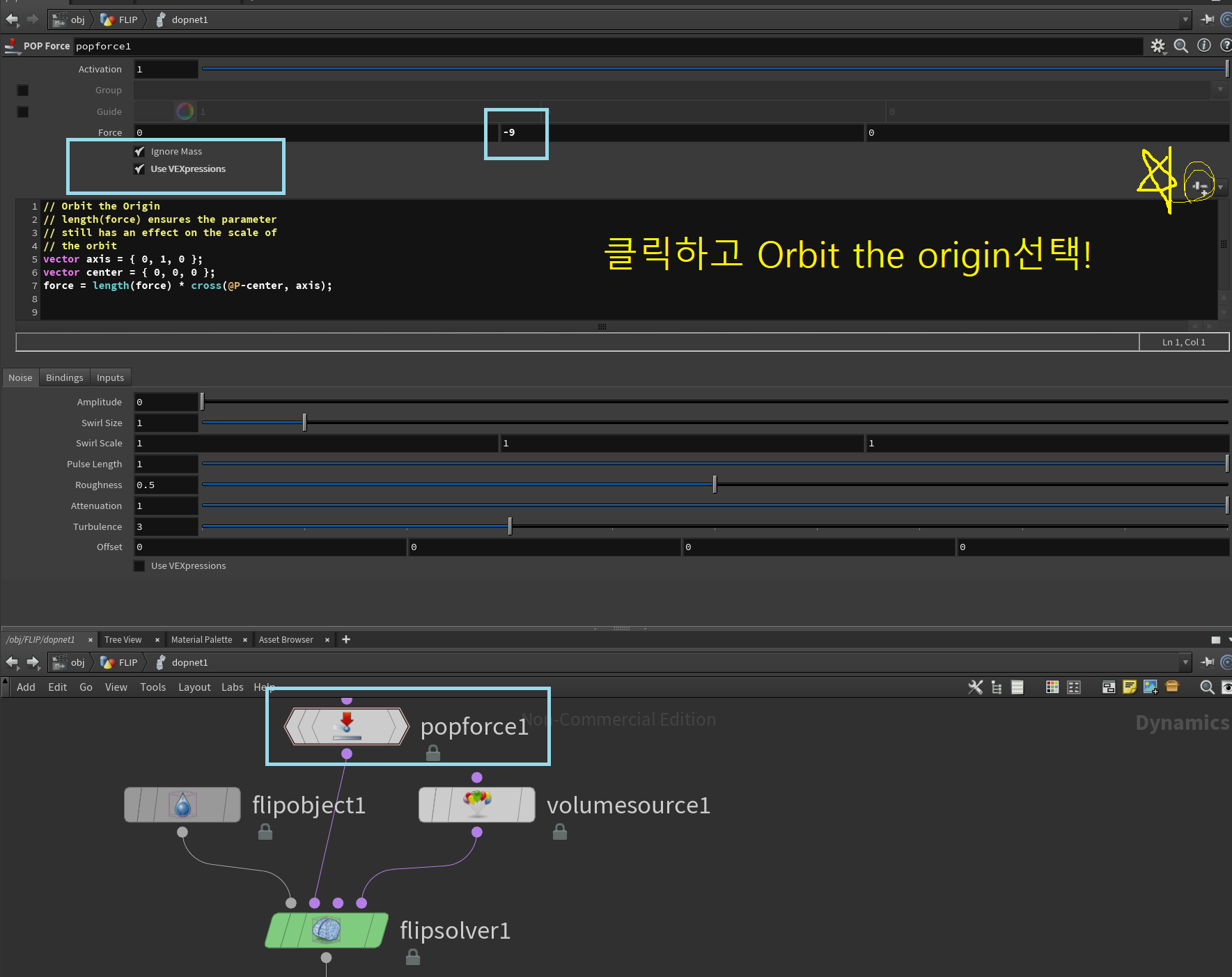Pin the network editor pane
The image size is (1232, 977).
pos(1208,662)
